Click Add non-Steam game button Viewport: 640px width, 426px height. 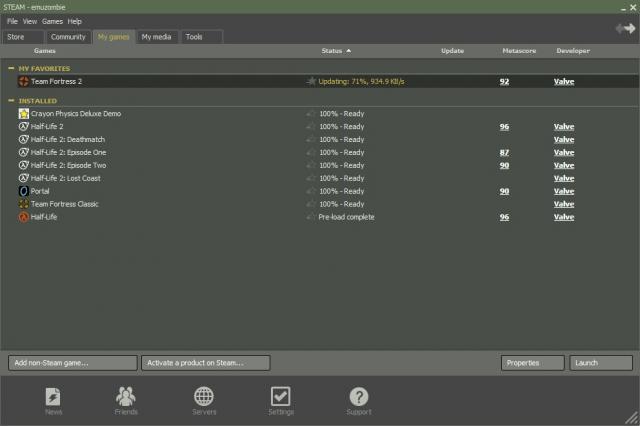coord(73,363)
